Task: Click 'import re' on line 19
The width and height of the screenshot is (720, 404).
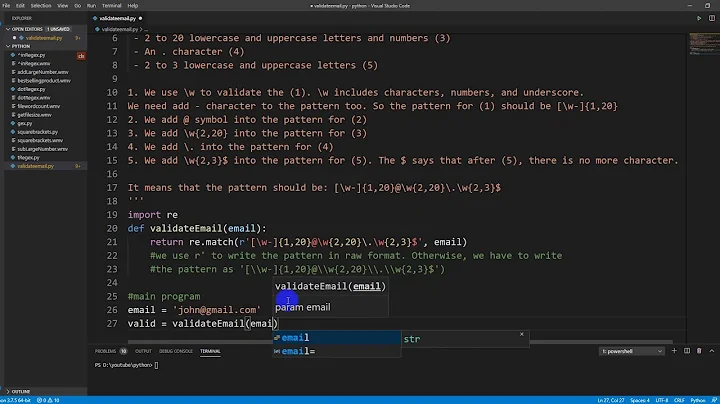Action: pyautogui.click(x=152, y=215)
